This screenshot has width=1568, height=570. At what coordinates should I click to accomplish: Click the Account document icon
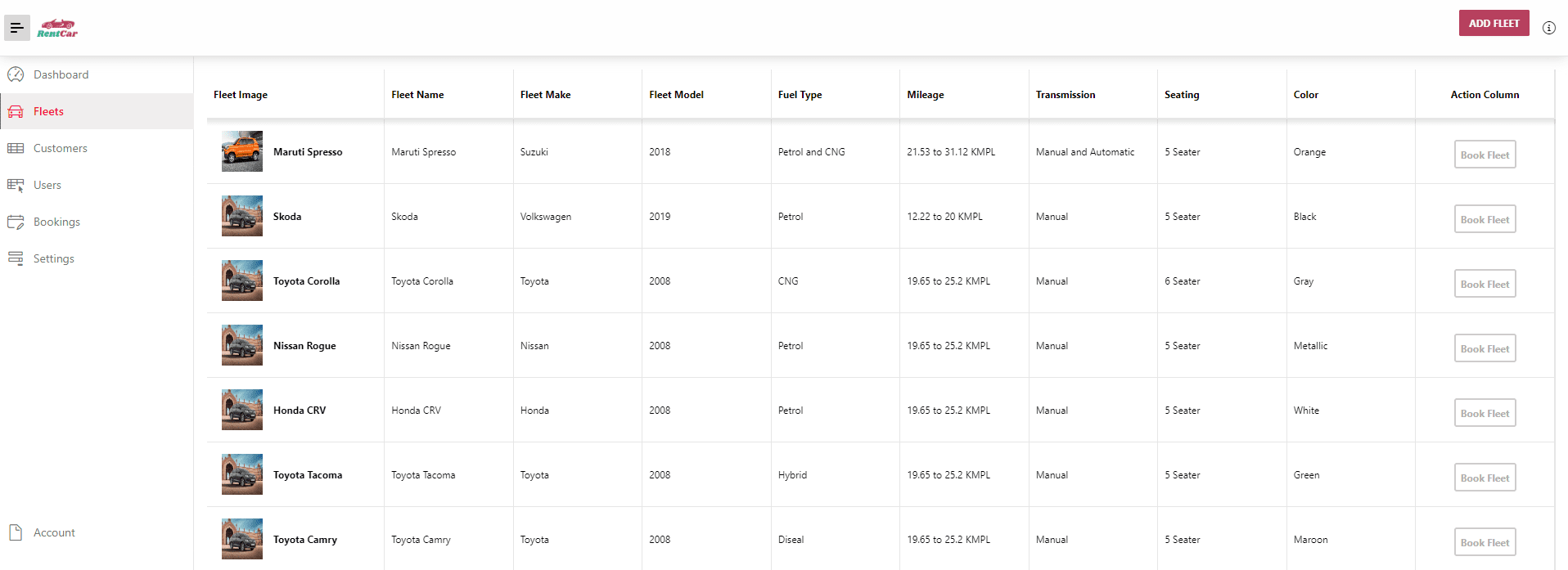pyautogui.click(x=16, y=532)
